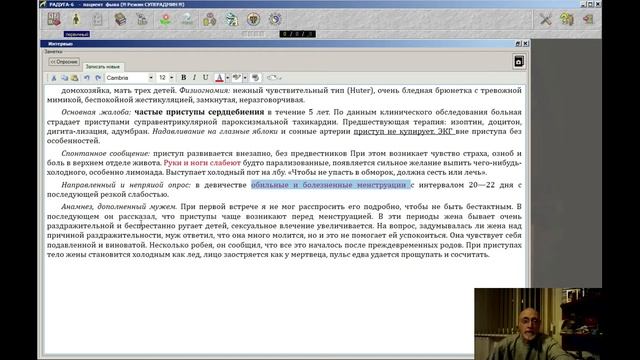Redo edit in the editor toolbar
Image resolution: width=640 pixels, height=360 pixels.
[98, 78]
